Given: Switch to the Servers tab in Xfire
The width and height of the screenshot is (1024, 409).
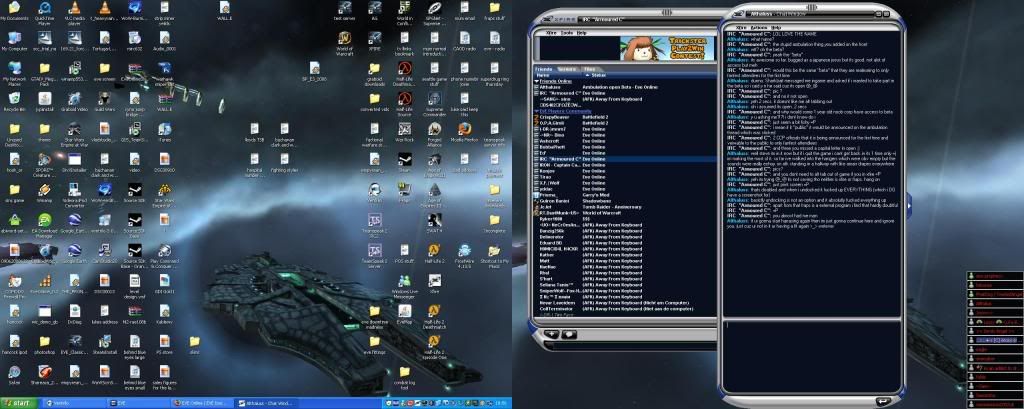Looking at the screenshot, I should pyautogui.click(x=566, y=69).
